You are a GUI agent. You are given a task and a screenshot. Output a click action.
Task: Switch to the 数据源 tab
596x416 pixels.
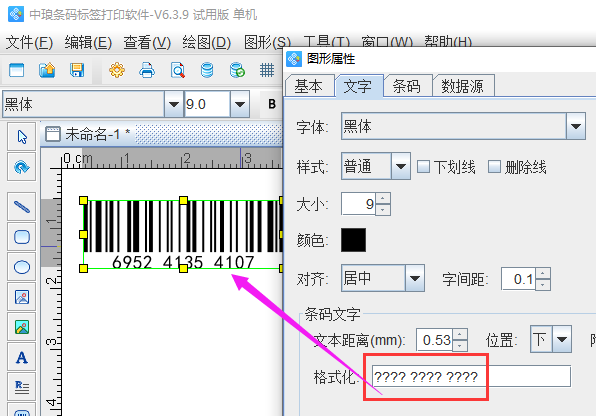[463, 86]
